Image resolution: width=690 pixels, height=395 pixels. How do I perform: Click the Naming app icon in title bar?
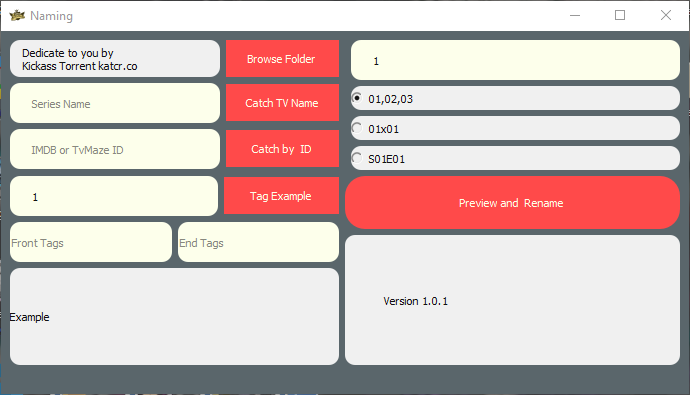coord(17,15)
